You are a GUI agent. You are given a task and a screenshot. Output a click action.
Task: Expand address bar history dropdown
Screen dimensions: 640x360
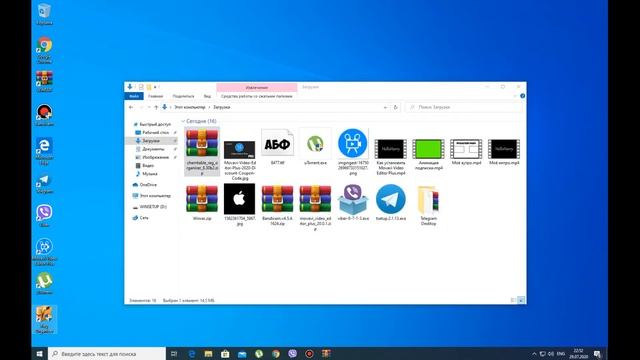point(385,107)
